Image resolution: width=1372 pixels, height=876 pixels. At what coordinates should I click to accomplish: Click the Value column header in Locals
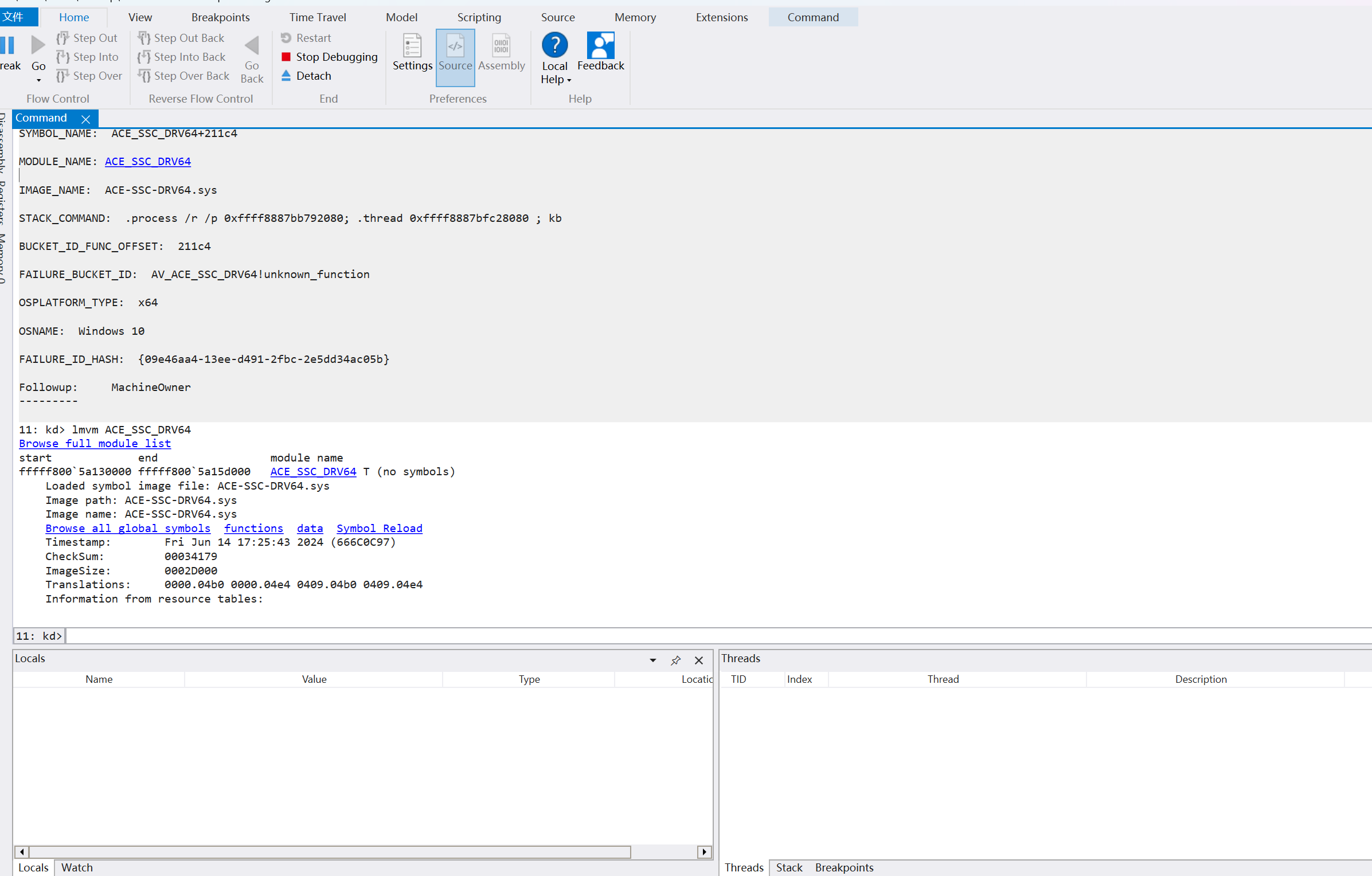tap(314, 679)
